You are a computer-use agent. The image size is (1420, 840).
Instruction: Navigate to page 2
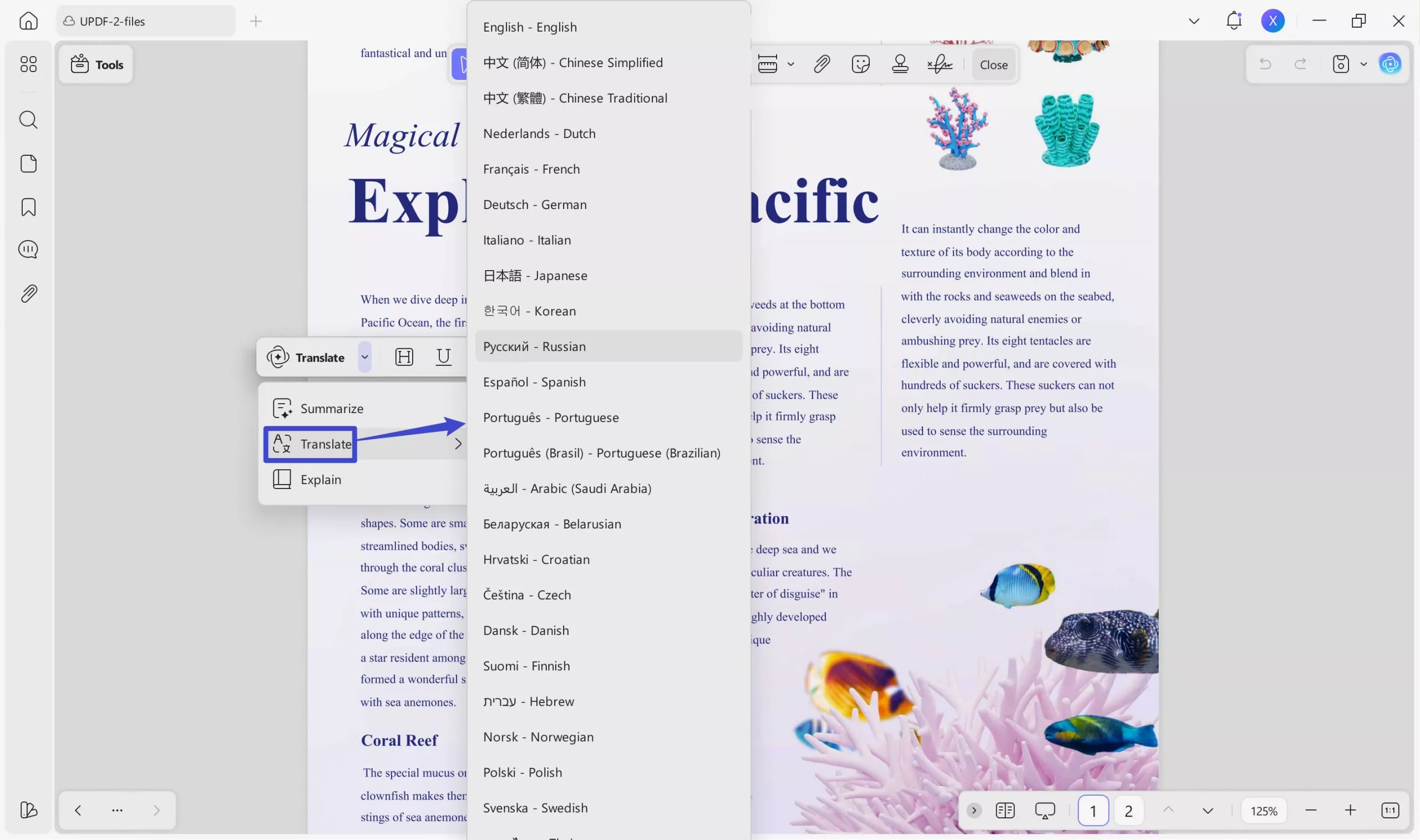[1127, 810]
